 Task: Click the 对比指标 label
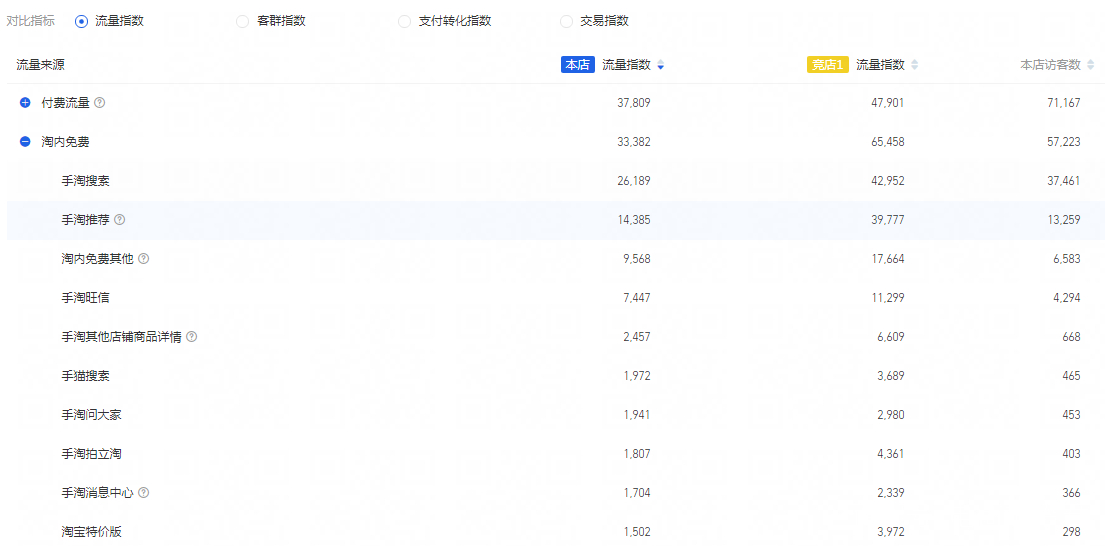tap(30, 21)
